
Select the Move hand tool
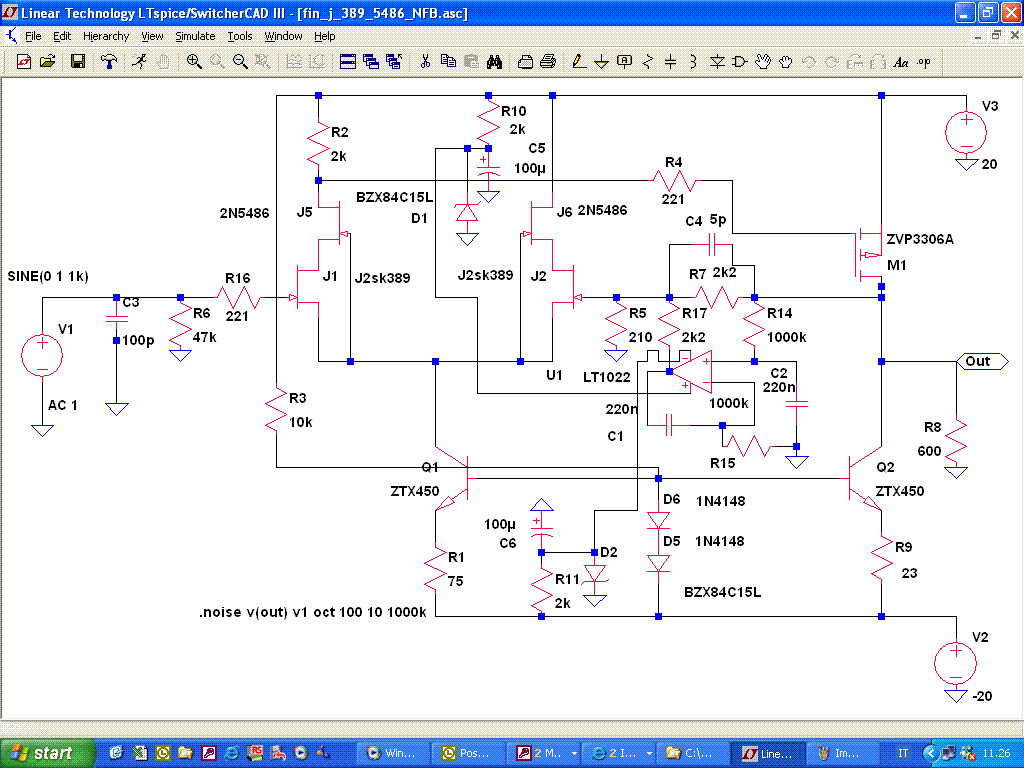pos(763,61)
